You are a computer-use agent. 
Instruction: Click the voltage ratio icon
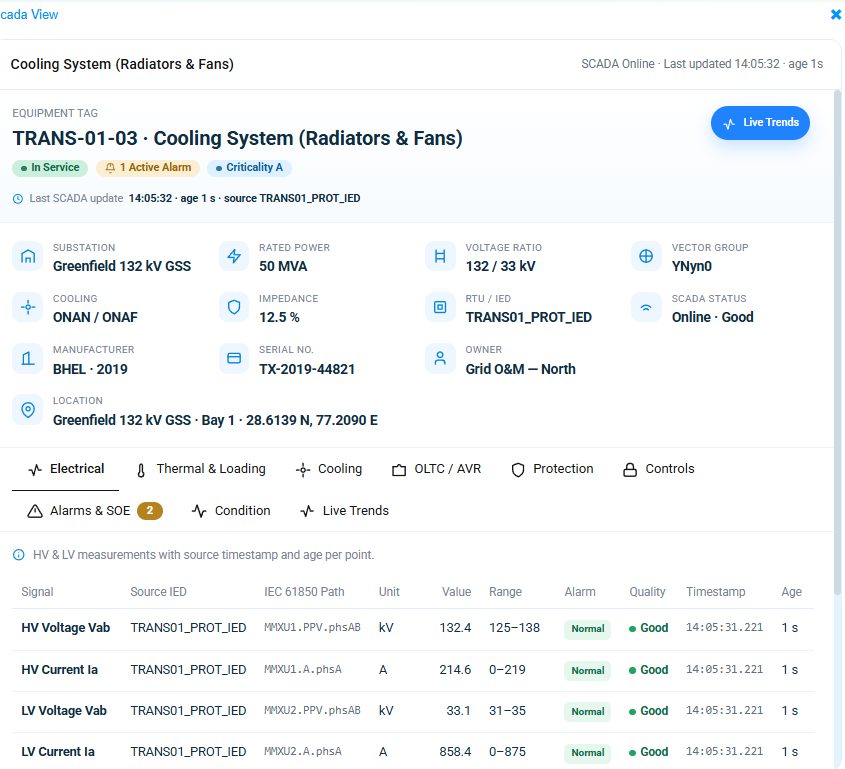click(440, 257)
